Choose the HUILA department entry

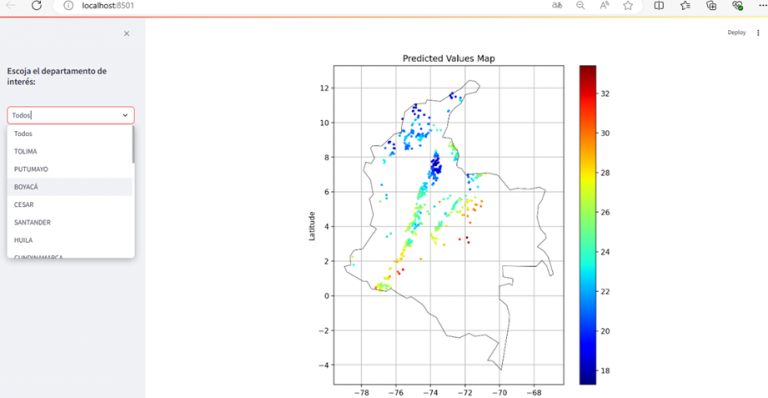[70, 240]
